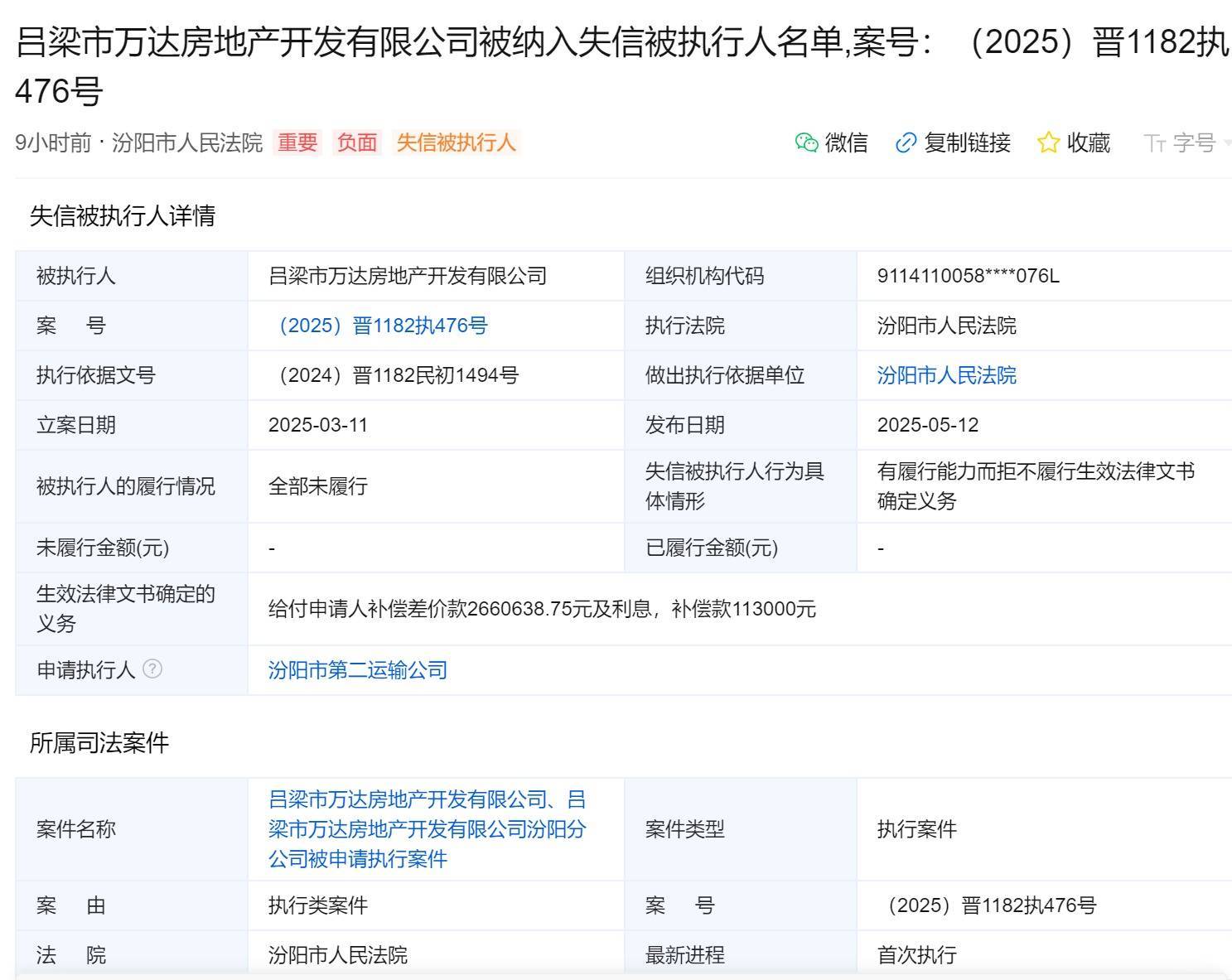This screenshot has height=980, width=1232.
Task: Click the WeChat share icon
Action: point(806,142)
